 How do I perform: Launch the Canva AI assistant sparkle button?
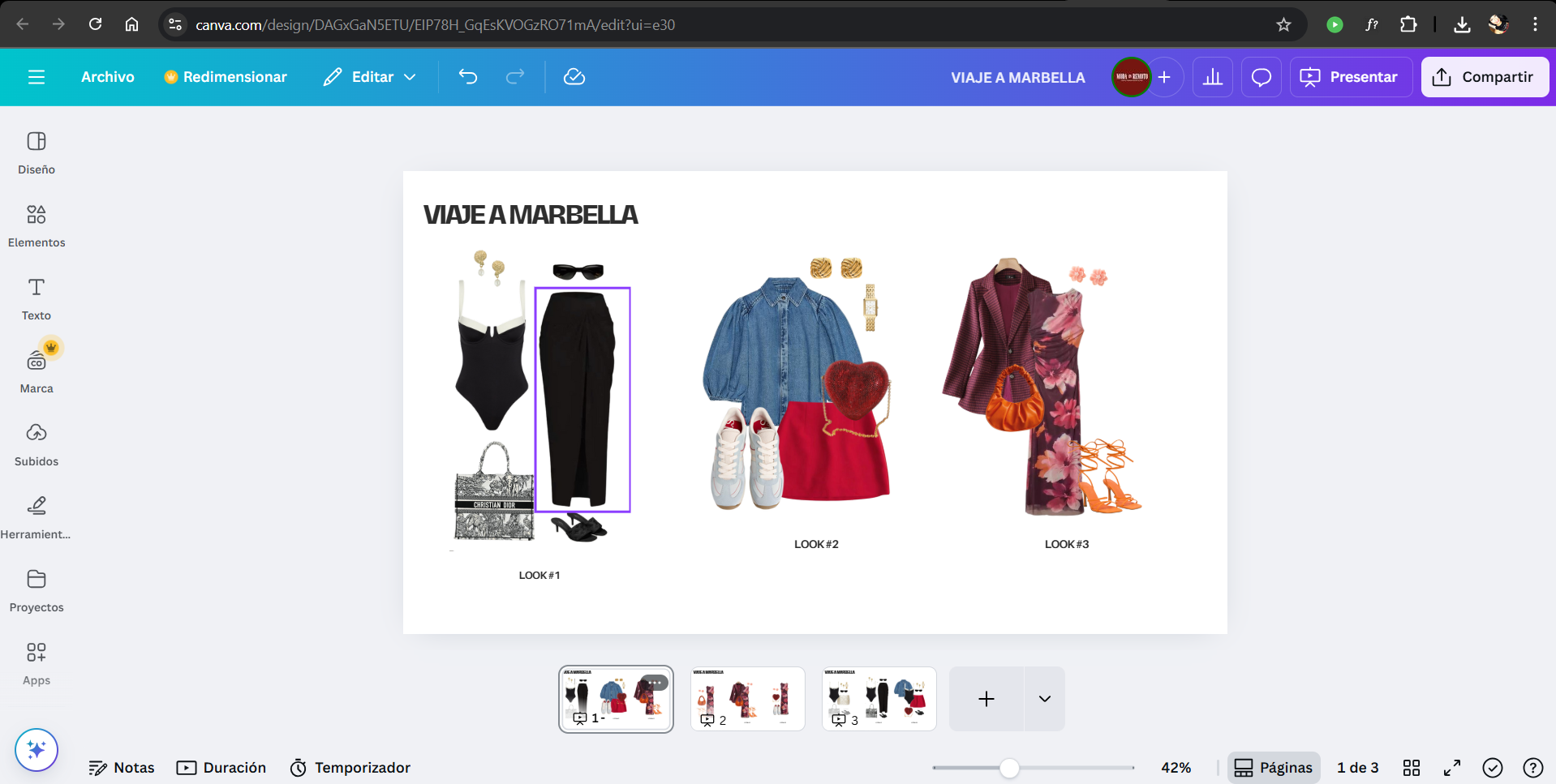click(37, 750)
